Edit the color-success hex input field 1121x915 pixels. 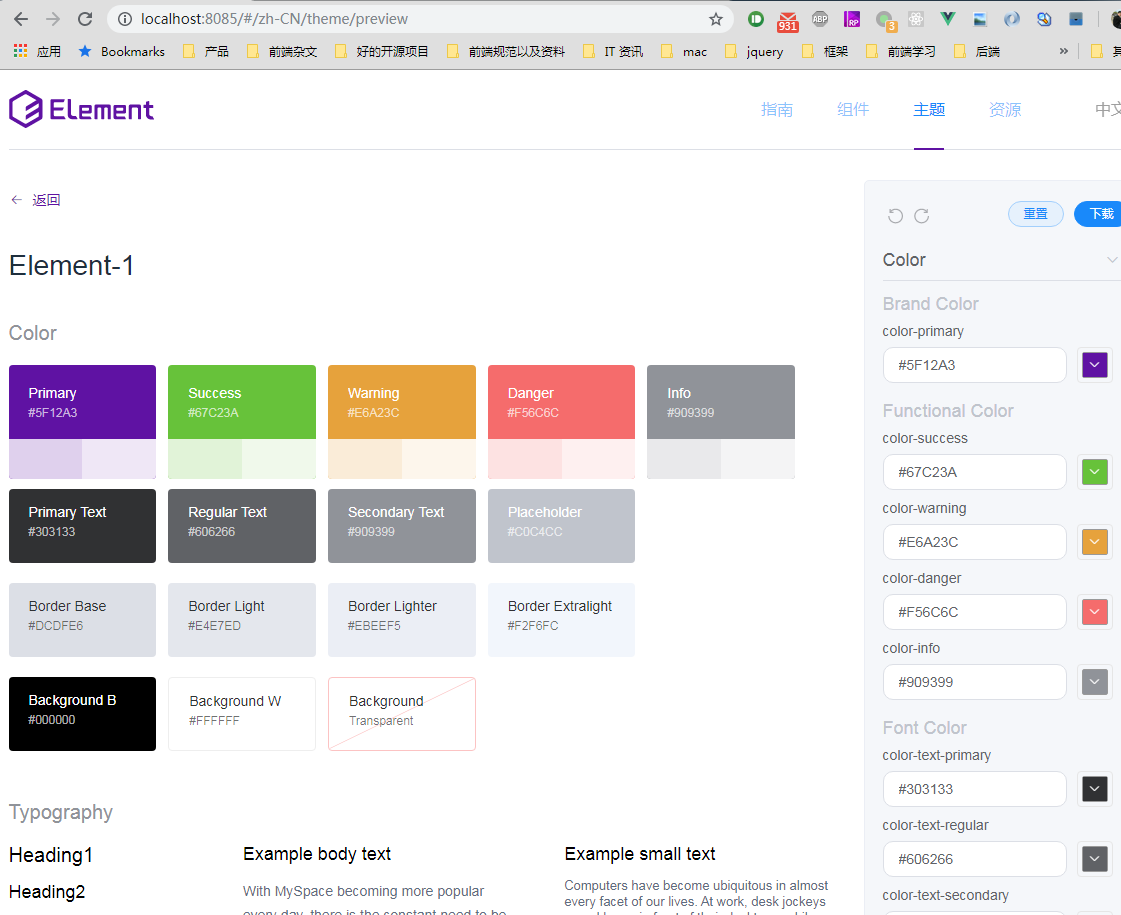point(974,472)
